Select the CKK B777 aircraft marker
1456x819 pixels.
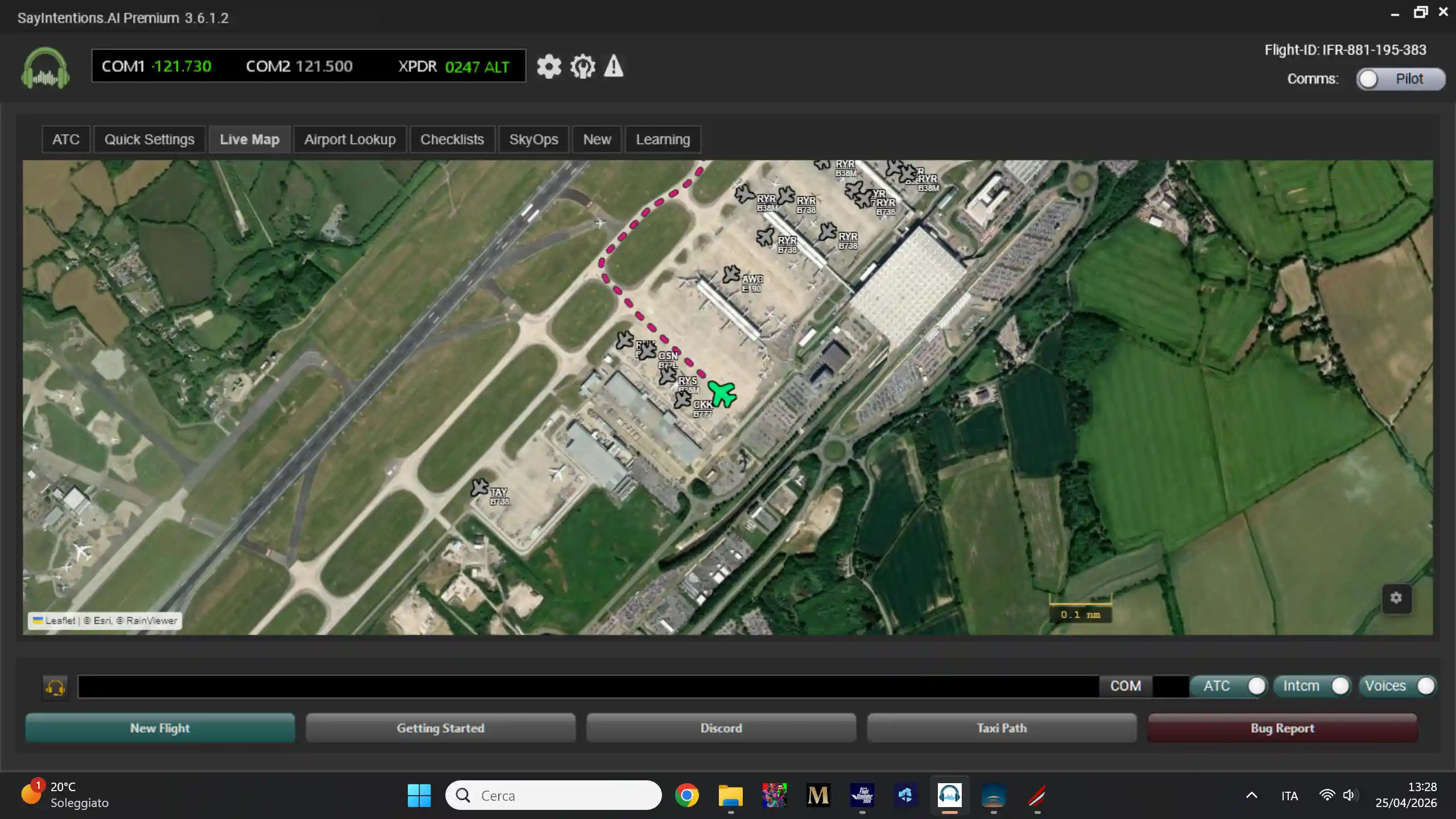click(682, 400)
